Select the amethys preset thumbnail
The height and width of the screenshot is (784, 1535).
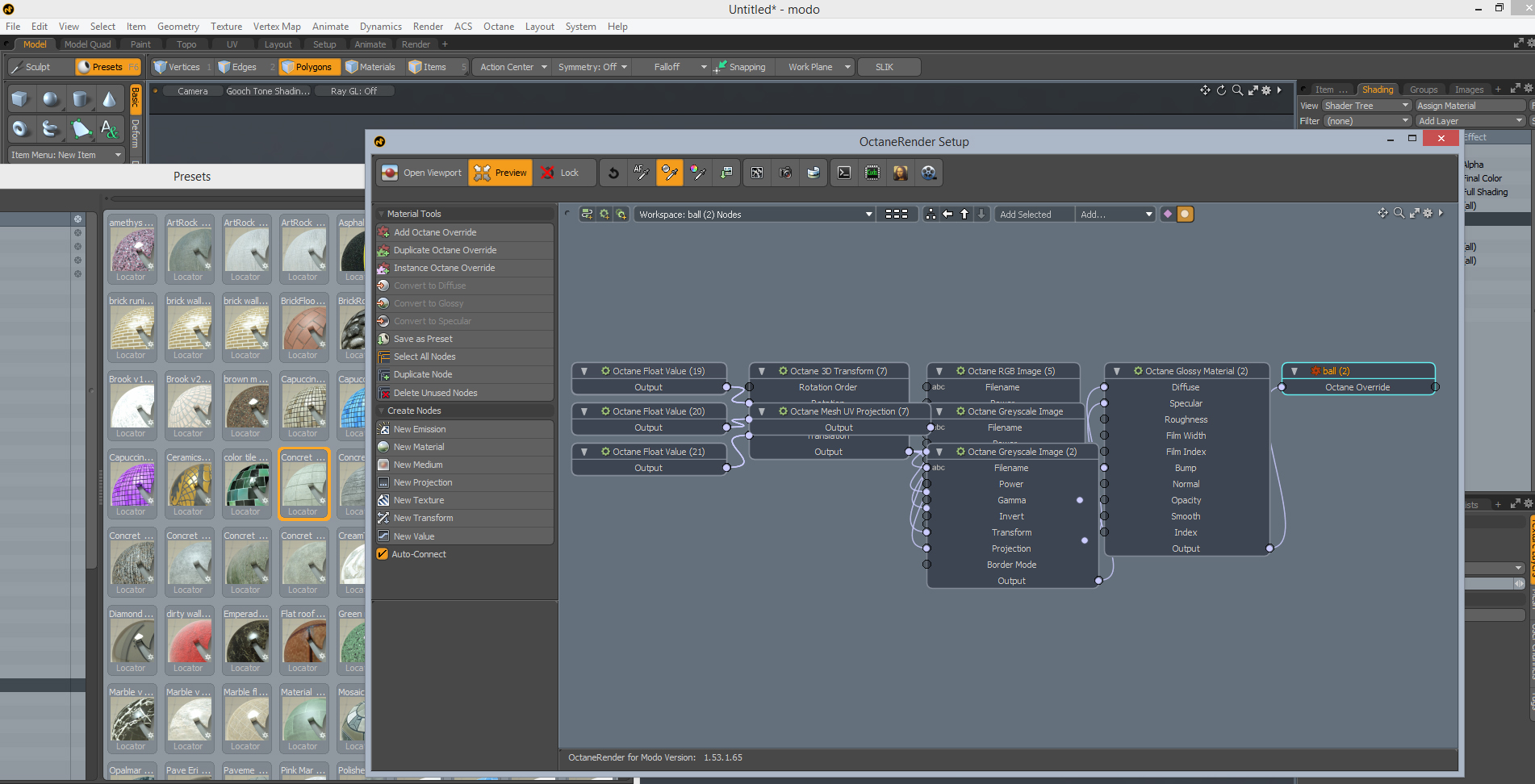click(x=132, y=249)
